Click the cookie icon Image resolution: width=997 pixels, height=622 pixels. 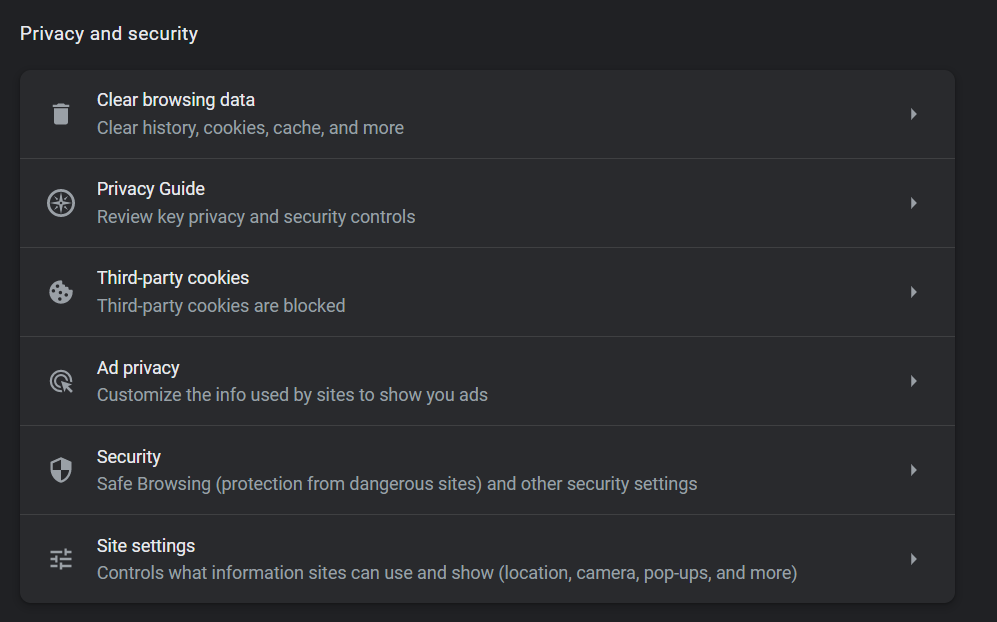(61, 292)
